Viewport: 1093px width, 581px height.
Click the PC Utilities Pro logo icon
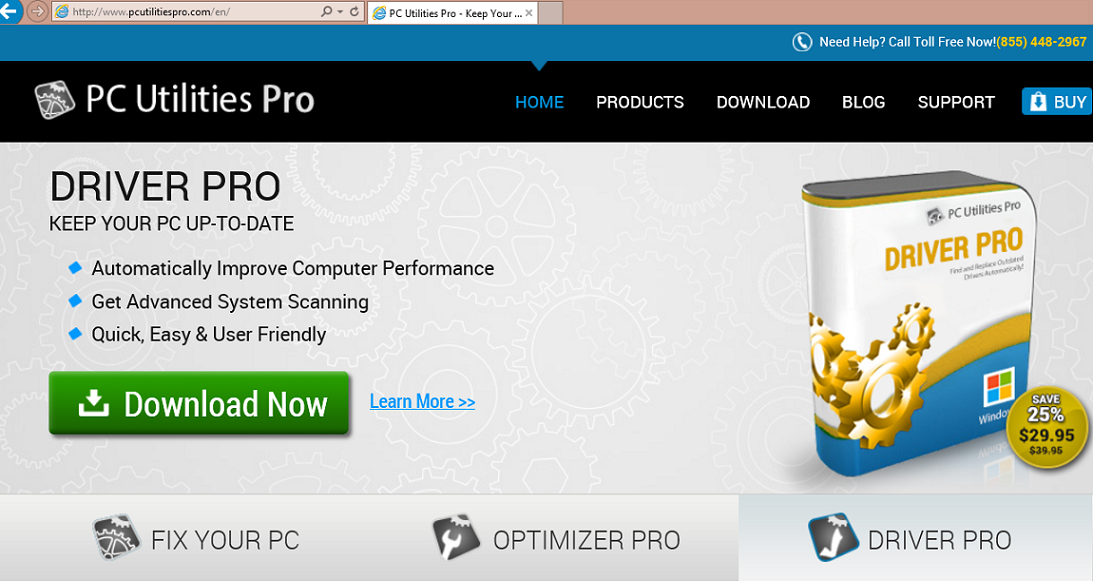54,100
